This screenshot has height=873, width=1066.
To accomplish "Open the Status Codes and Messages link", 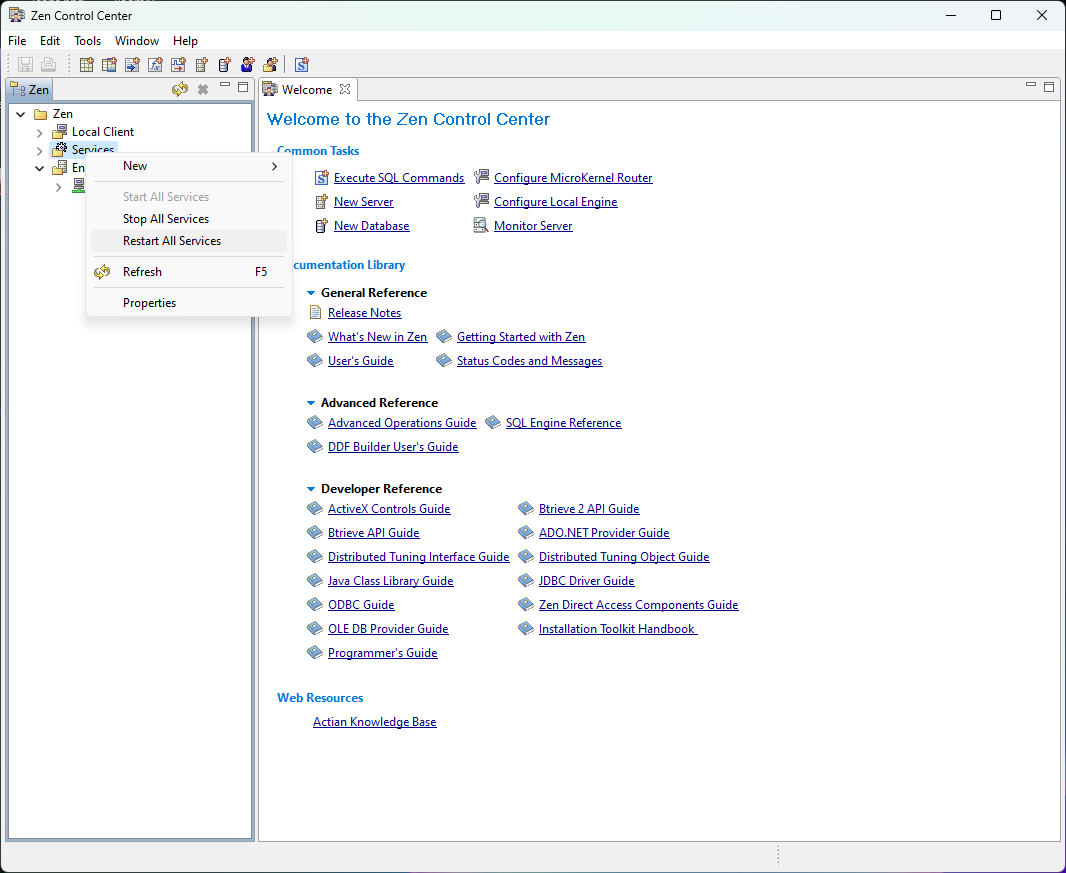I will pos(530,360).
